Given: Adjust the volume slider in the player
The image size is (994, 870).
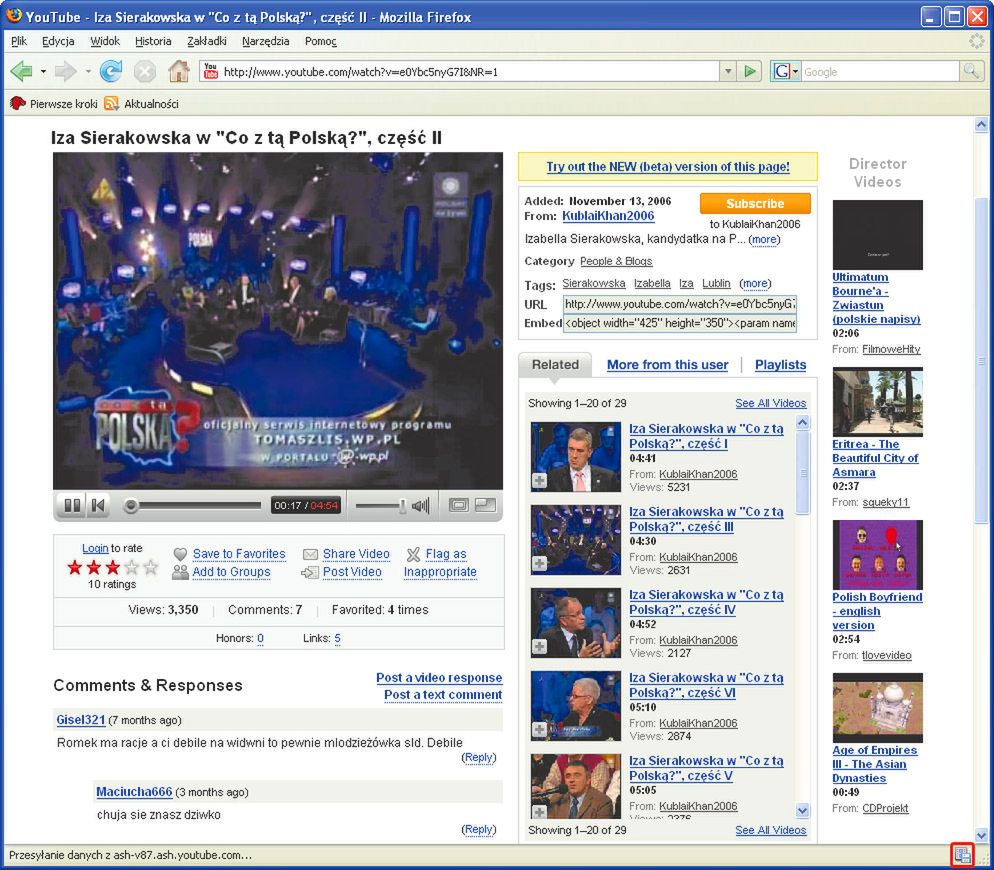Looking at the screenshot, I should [381, 505].
